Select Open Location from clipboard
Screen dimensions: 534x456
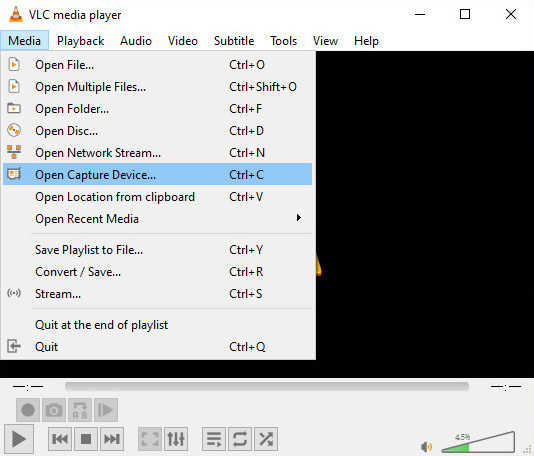coord(157,196)
